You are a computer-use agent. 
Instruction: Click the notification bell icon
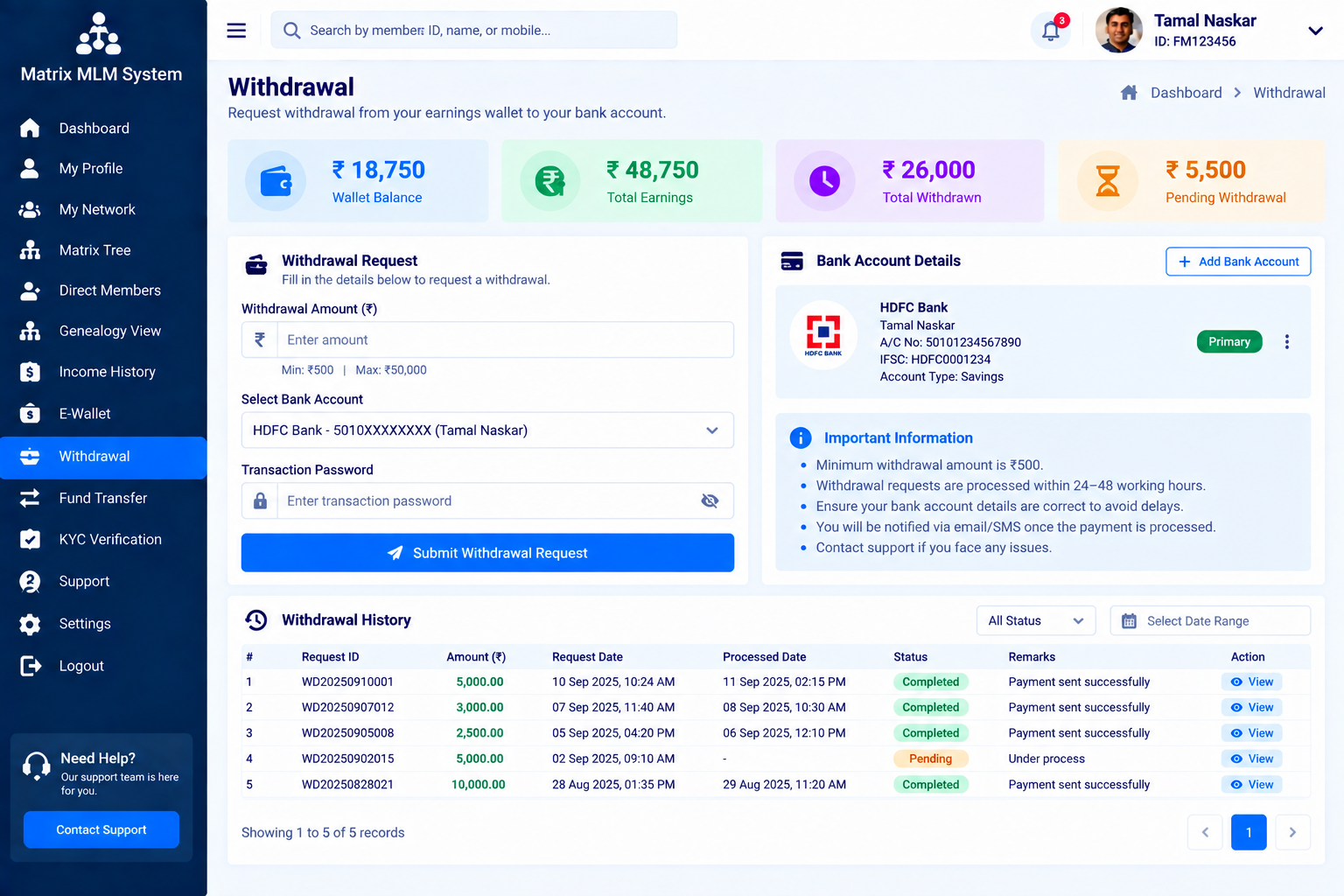[x=1051, y=31]
